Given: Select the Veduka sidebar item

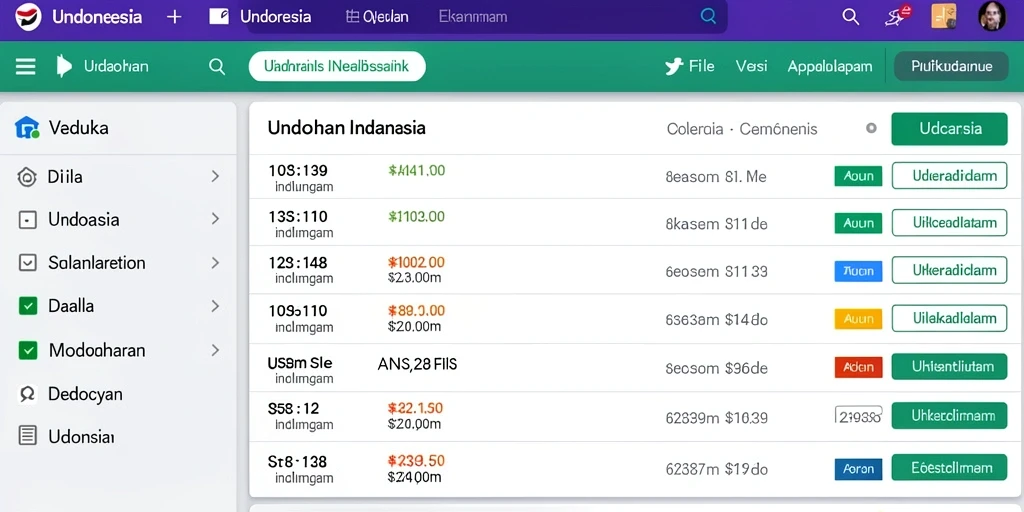Looking at the screenshot, I should pos(118,128).
